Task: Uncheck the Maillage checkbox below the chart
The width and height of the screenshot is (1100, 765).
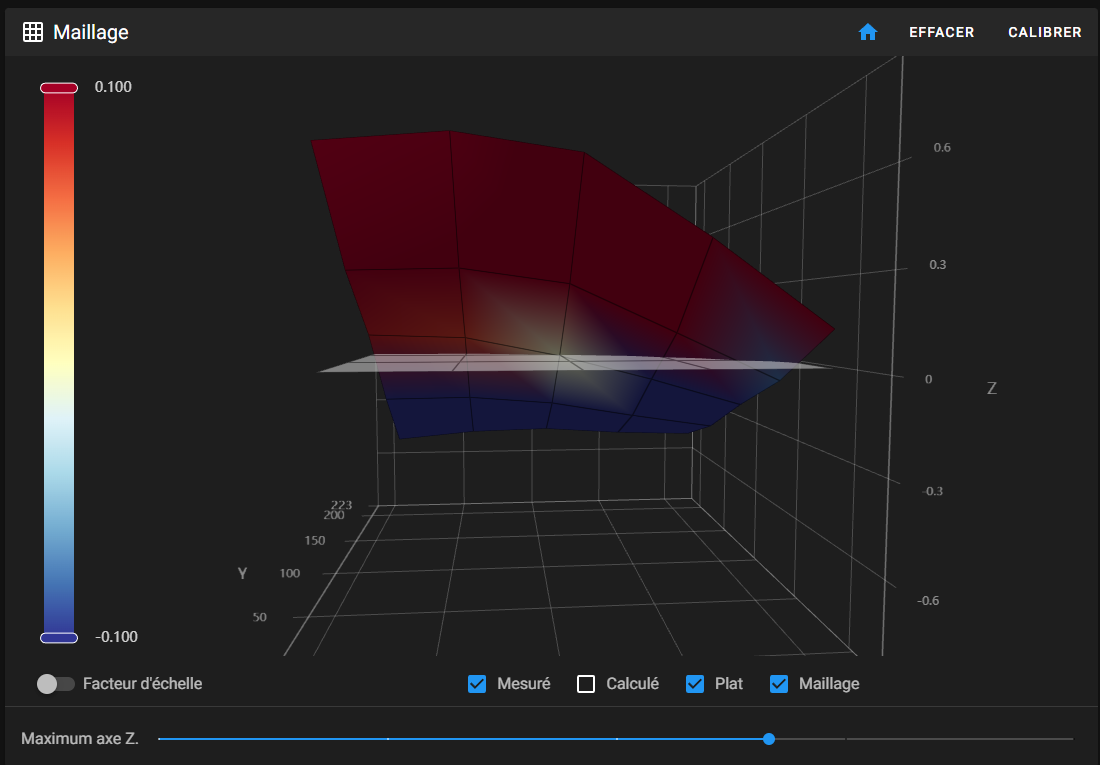Action: click(779, 684)
